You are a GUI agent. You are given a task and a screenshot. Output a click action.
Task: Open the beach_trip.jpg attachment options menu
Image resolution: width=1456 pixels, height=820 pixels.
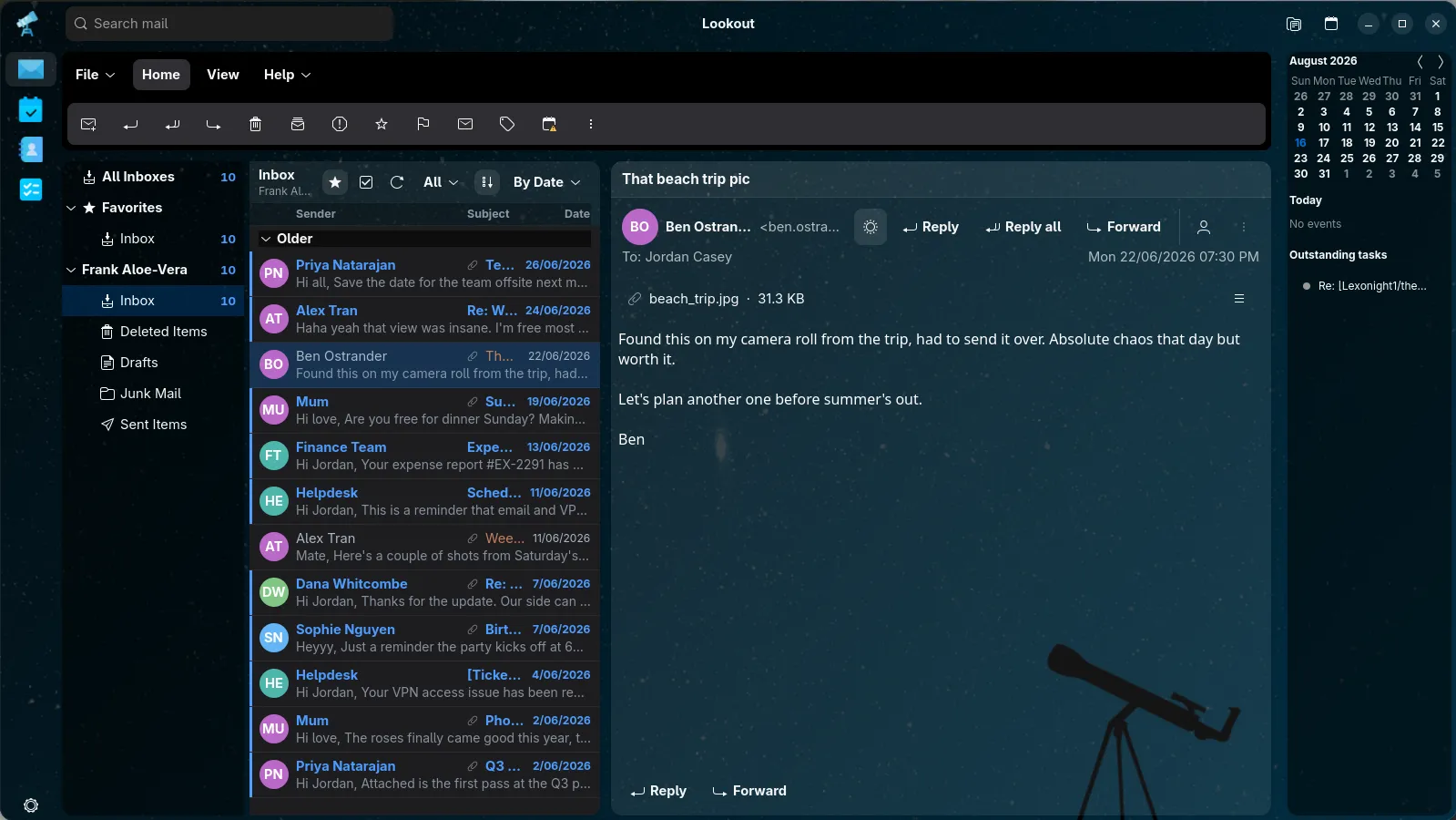point(1238,299)
